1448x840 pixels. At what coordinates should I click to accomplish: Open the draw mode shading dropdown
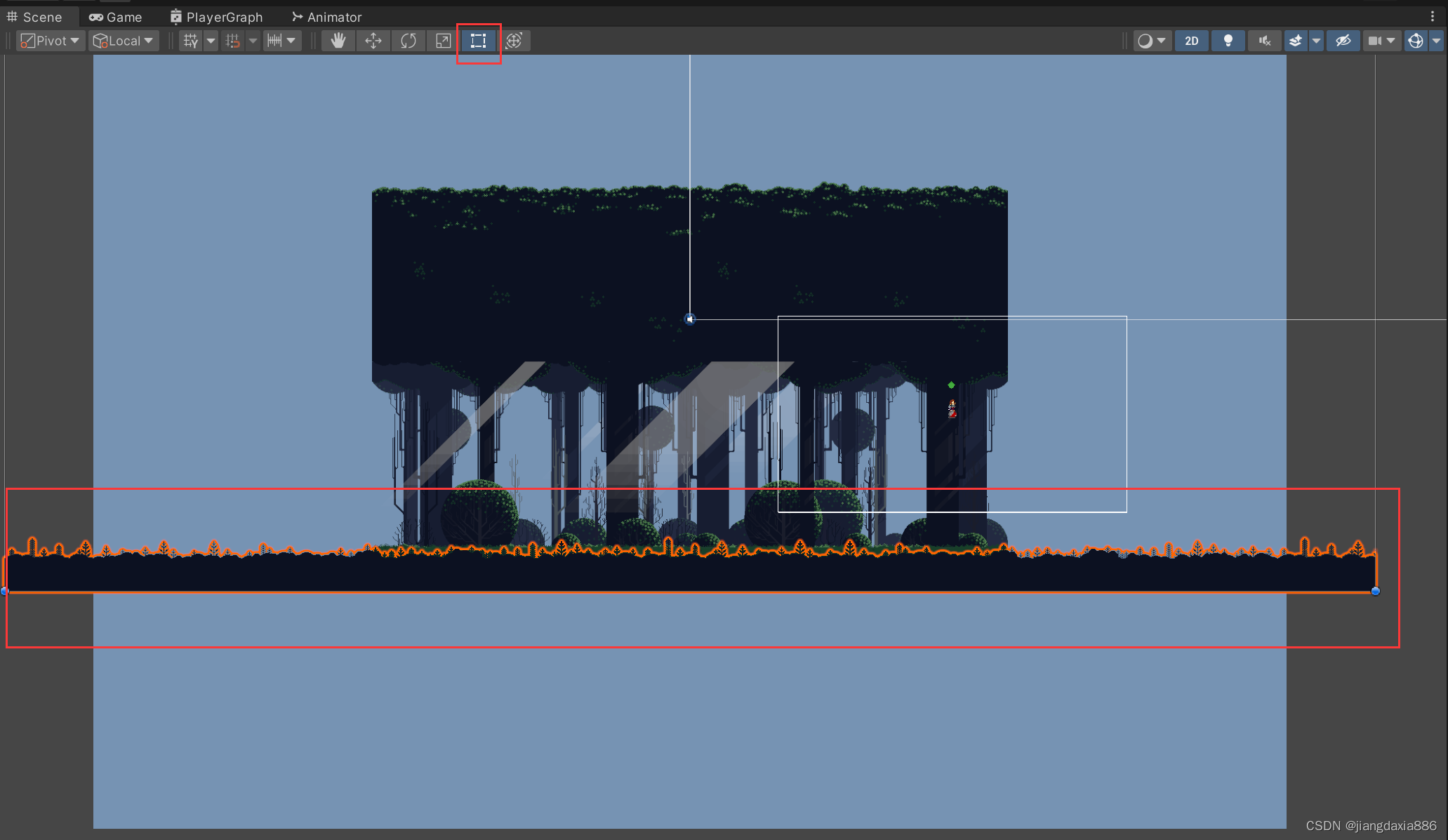pyautogui.click(x=1151, y=41)
